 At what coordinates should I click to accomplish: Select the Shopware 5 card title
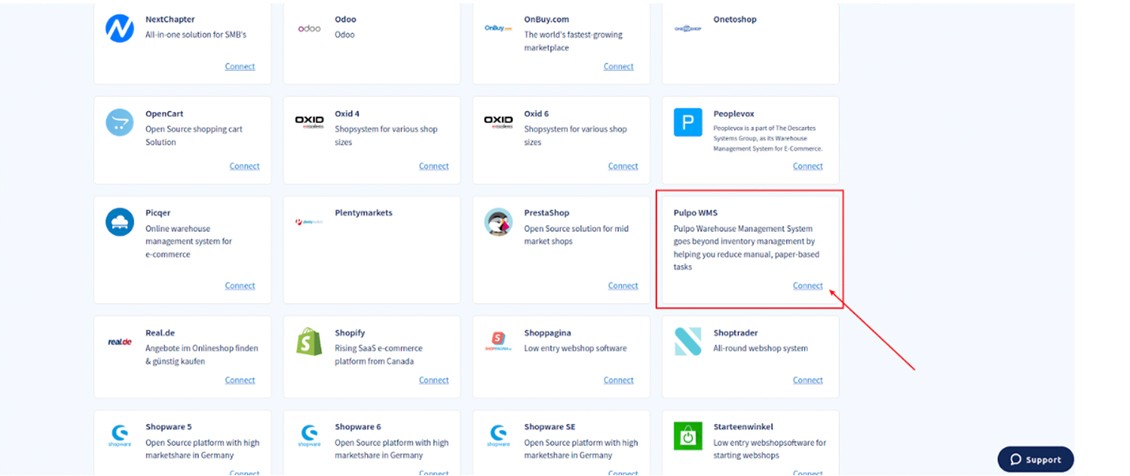169,427
